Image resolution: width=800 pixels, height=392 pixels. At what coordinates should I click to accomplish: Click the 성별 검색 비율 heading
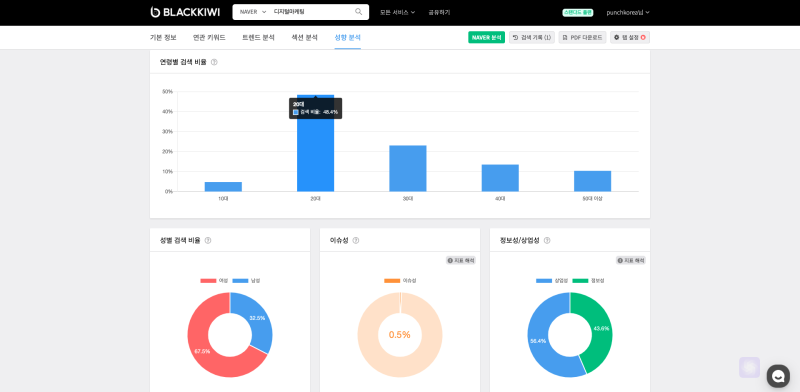tap(180, 240)
